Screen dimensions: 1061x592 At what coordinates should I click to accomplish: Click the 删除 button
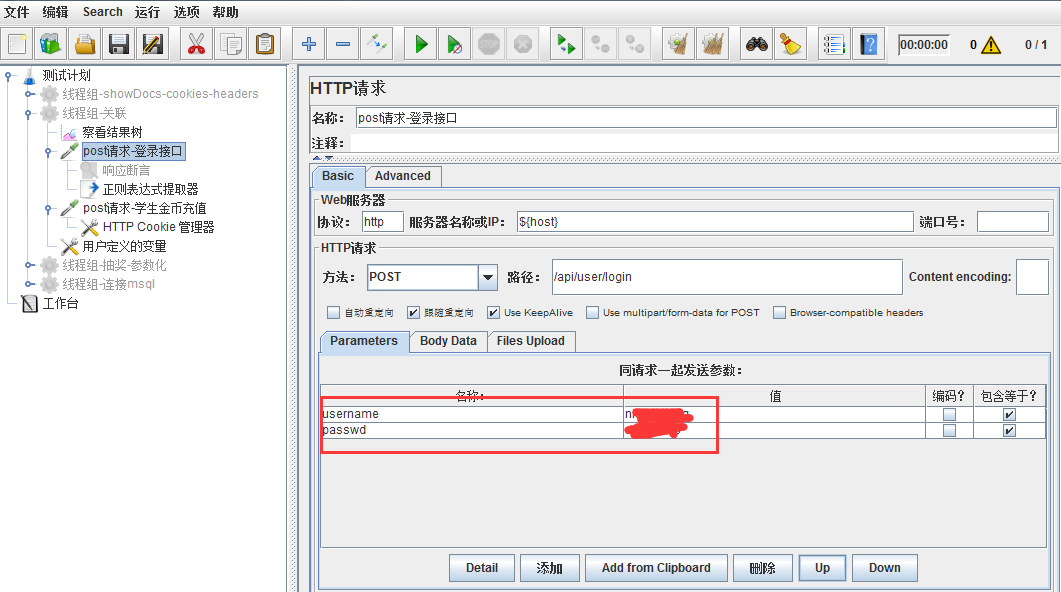(x=763, y=568)
